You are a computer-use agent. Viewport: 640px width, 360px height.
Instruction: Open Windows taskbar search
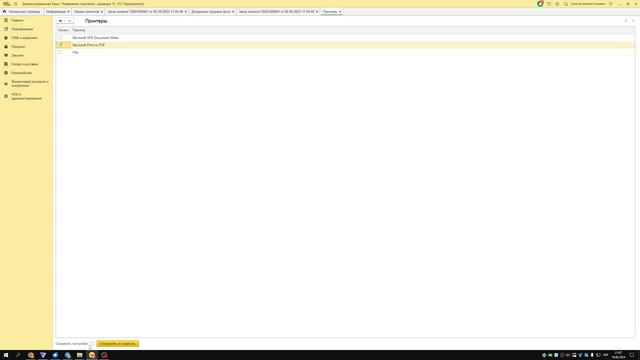[18, 355]
